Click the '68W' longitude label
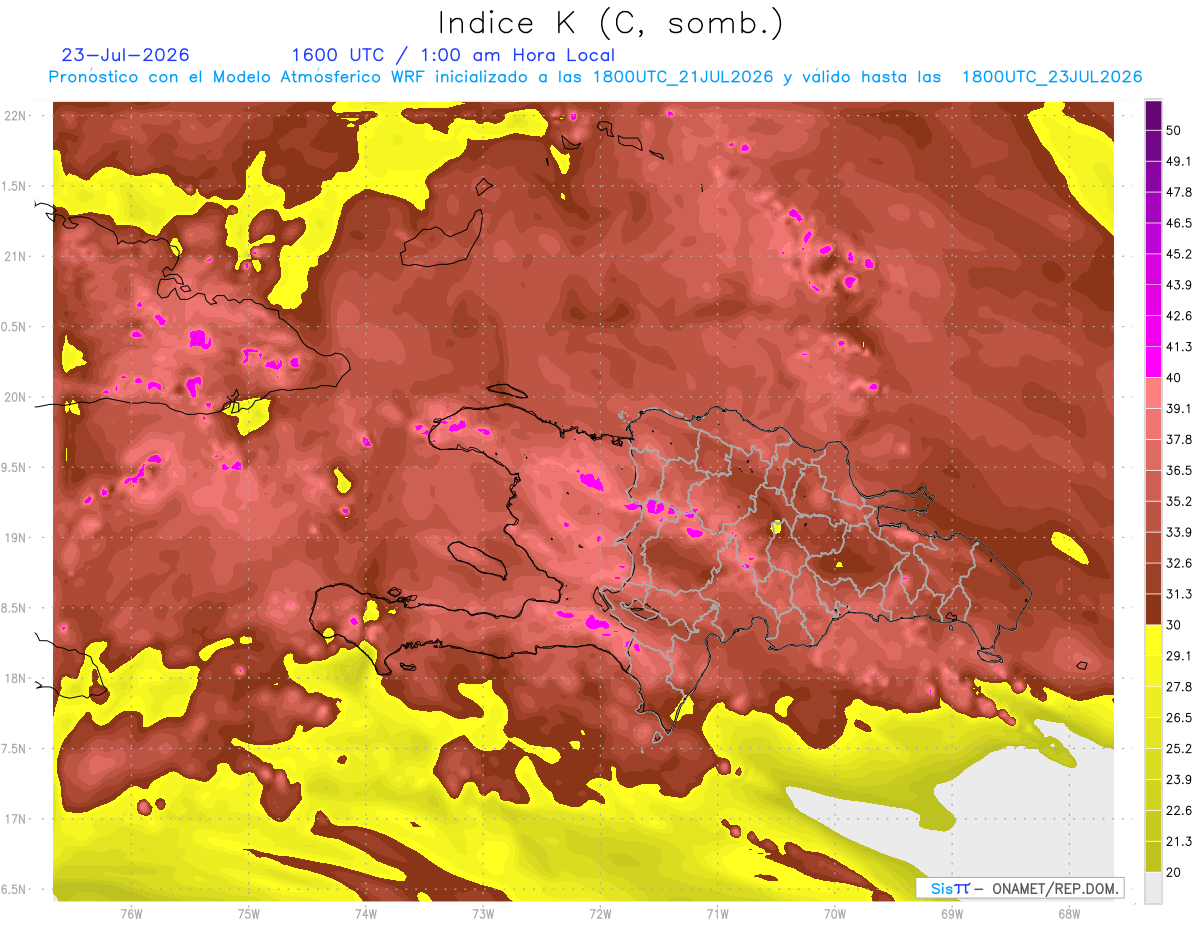 pyautogui.click(x=1069, y=914)
